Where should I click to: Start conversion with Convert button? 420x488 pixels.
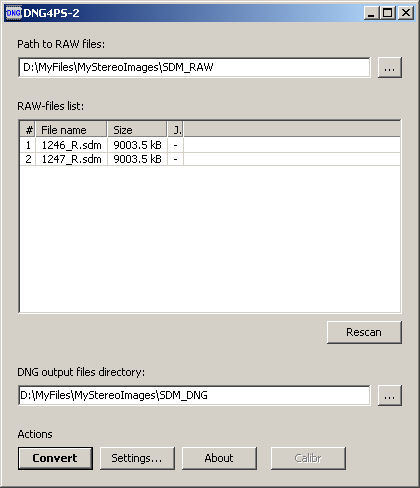click(x=55, y=458)
